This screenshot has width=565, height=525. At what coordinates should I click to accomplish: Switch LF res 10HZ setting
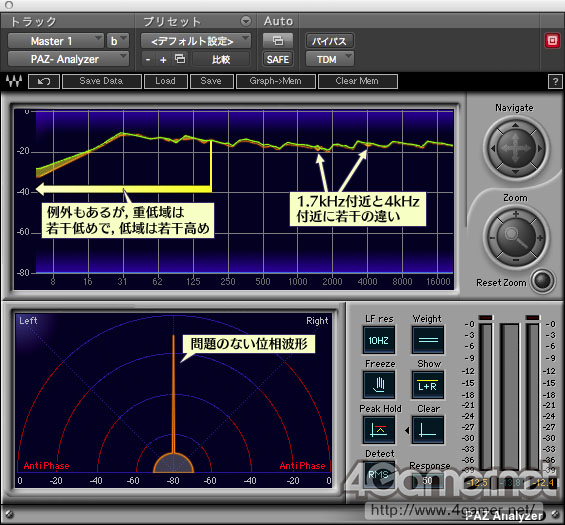coord(379,340)
